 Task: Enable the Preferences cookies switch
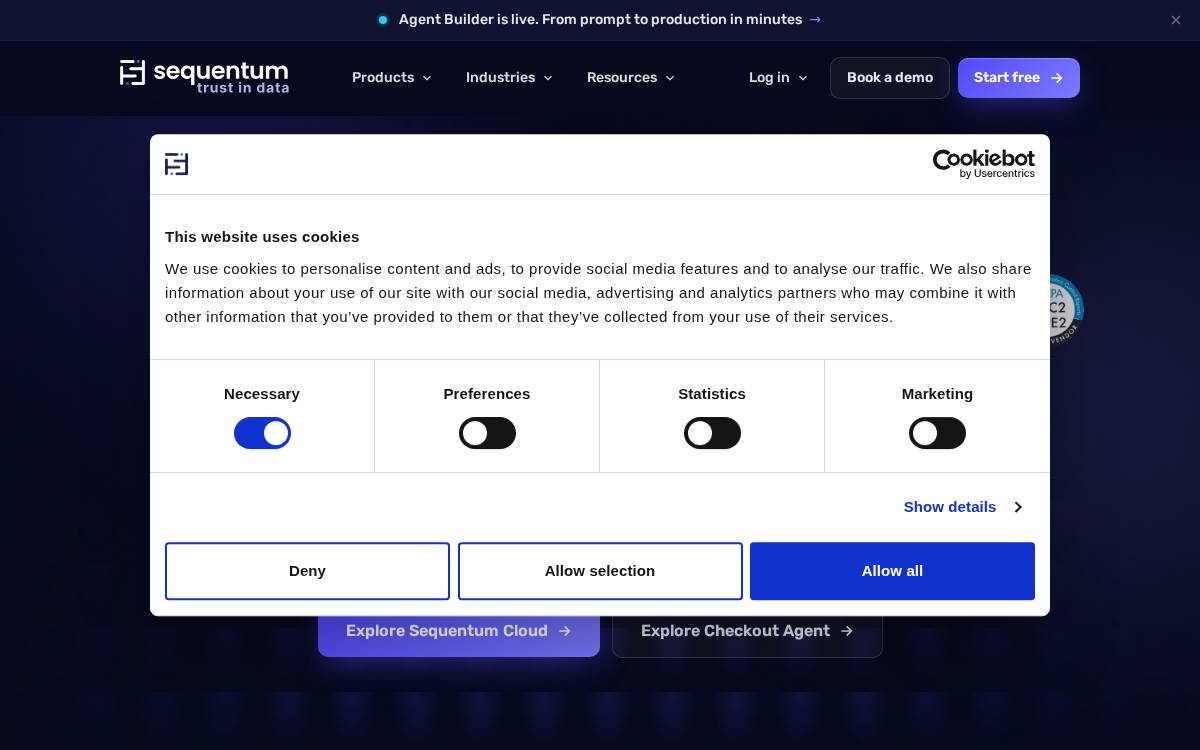(x=487, y=433)
